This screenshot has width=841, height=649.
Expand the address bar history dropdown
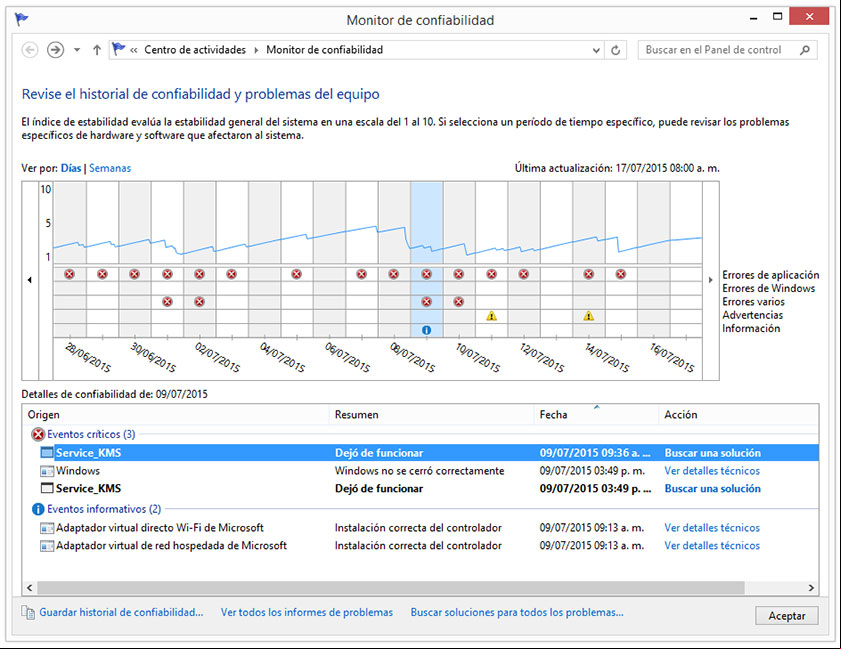[x=596, y=50]
